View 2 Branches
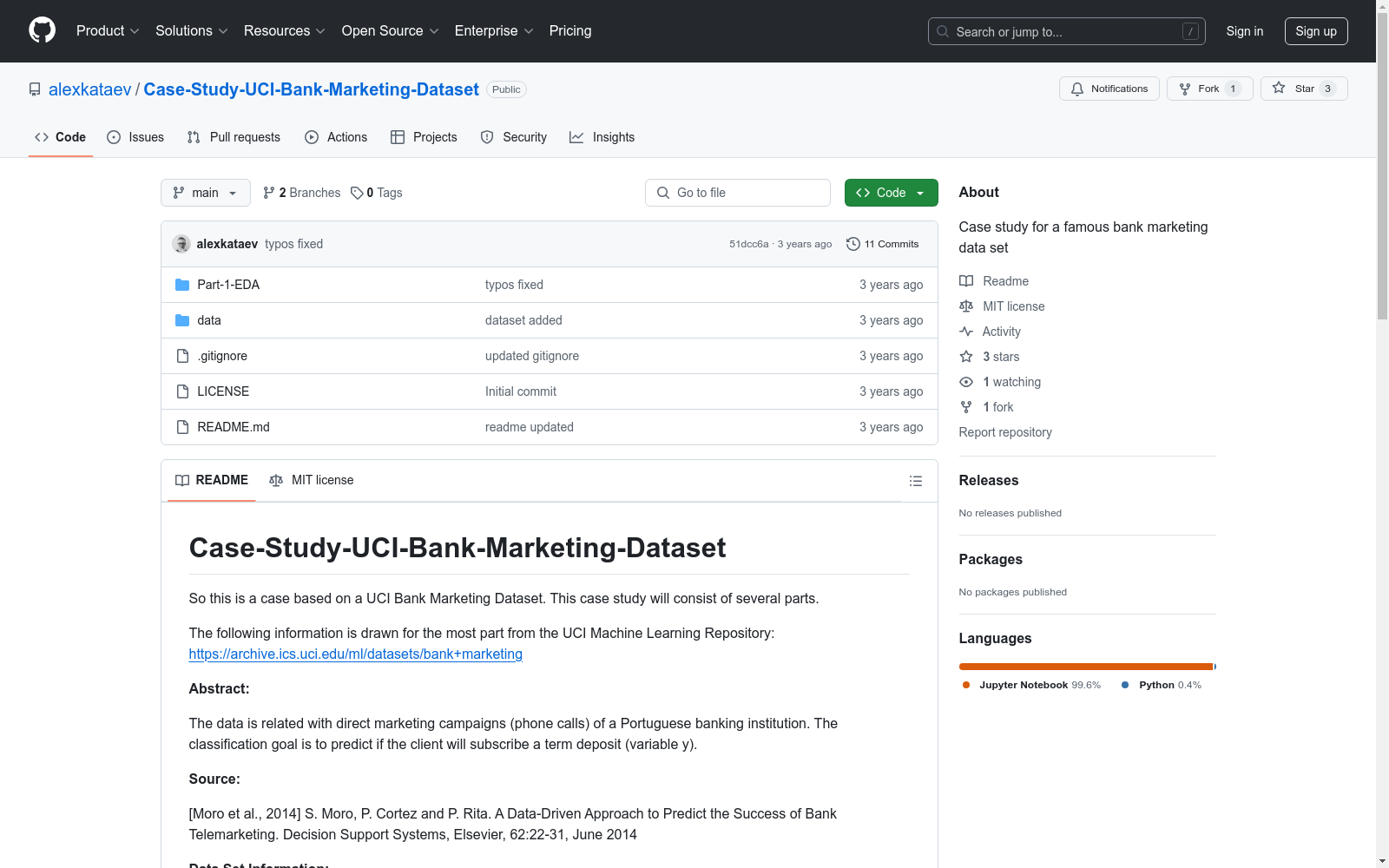Image resolution: width=1389 pixels, height=868 pixels. coord(302,193)
